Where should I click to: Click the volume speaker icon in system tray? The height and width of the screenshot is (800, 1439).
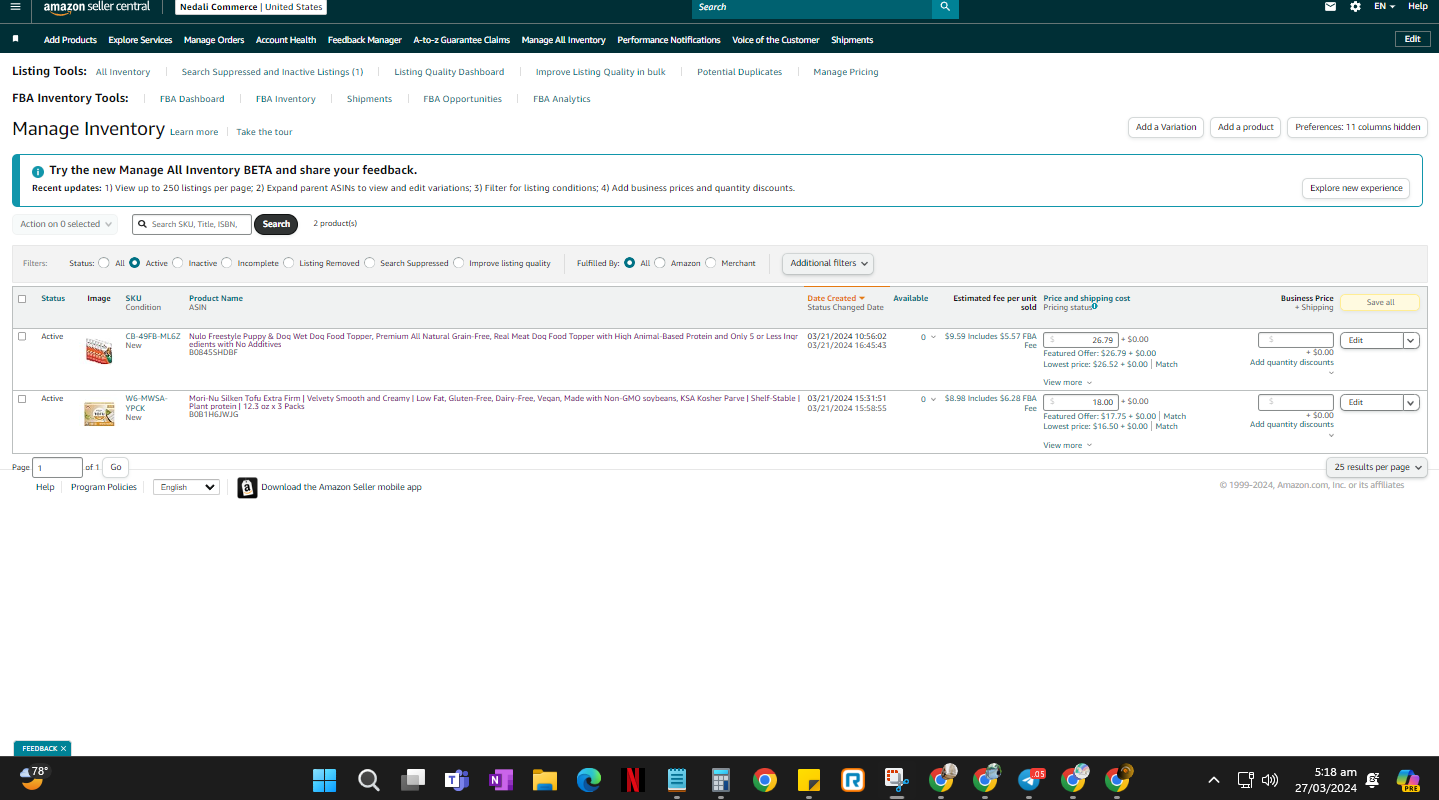[1270, 780]
